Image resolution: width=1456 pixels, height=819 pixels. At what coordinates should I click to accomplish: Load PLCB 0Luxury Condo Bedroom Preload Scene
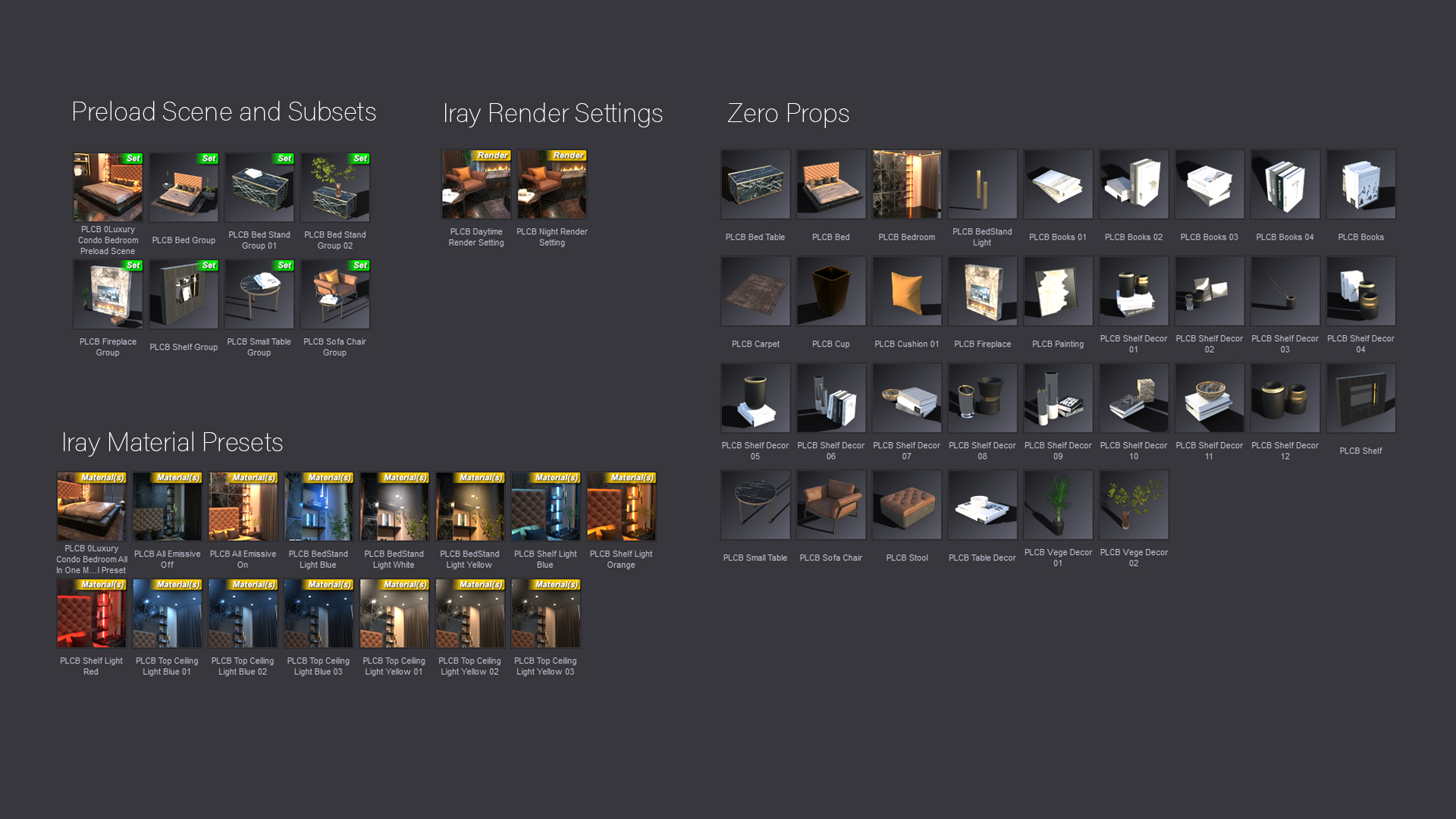[x=108, y=188]
